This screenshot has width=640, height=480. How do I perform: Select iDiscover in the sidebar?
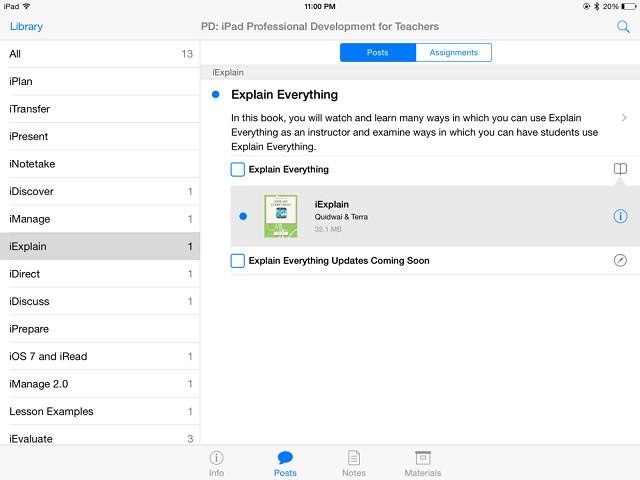100,191
